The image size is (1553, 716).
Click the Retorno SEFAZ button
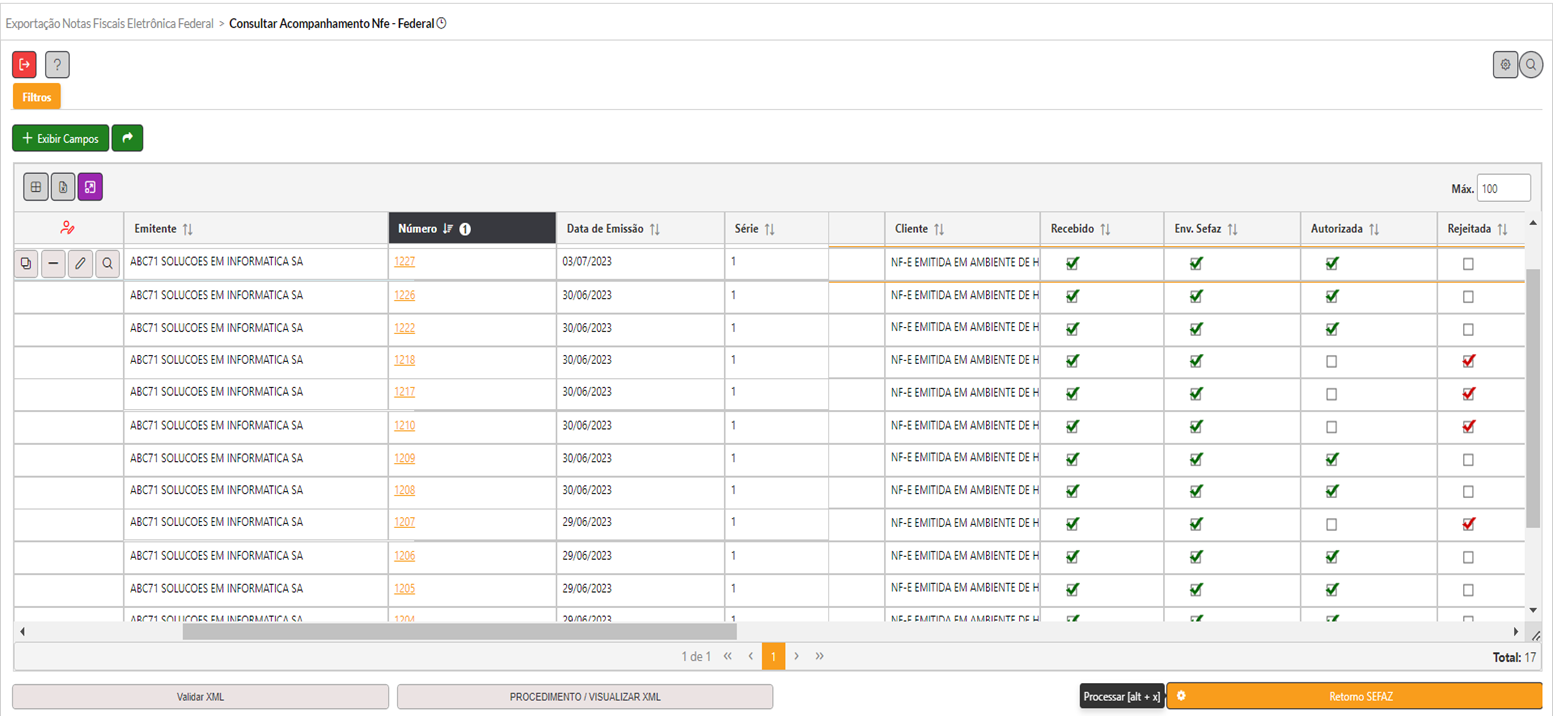1354,696
